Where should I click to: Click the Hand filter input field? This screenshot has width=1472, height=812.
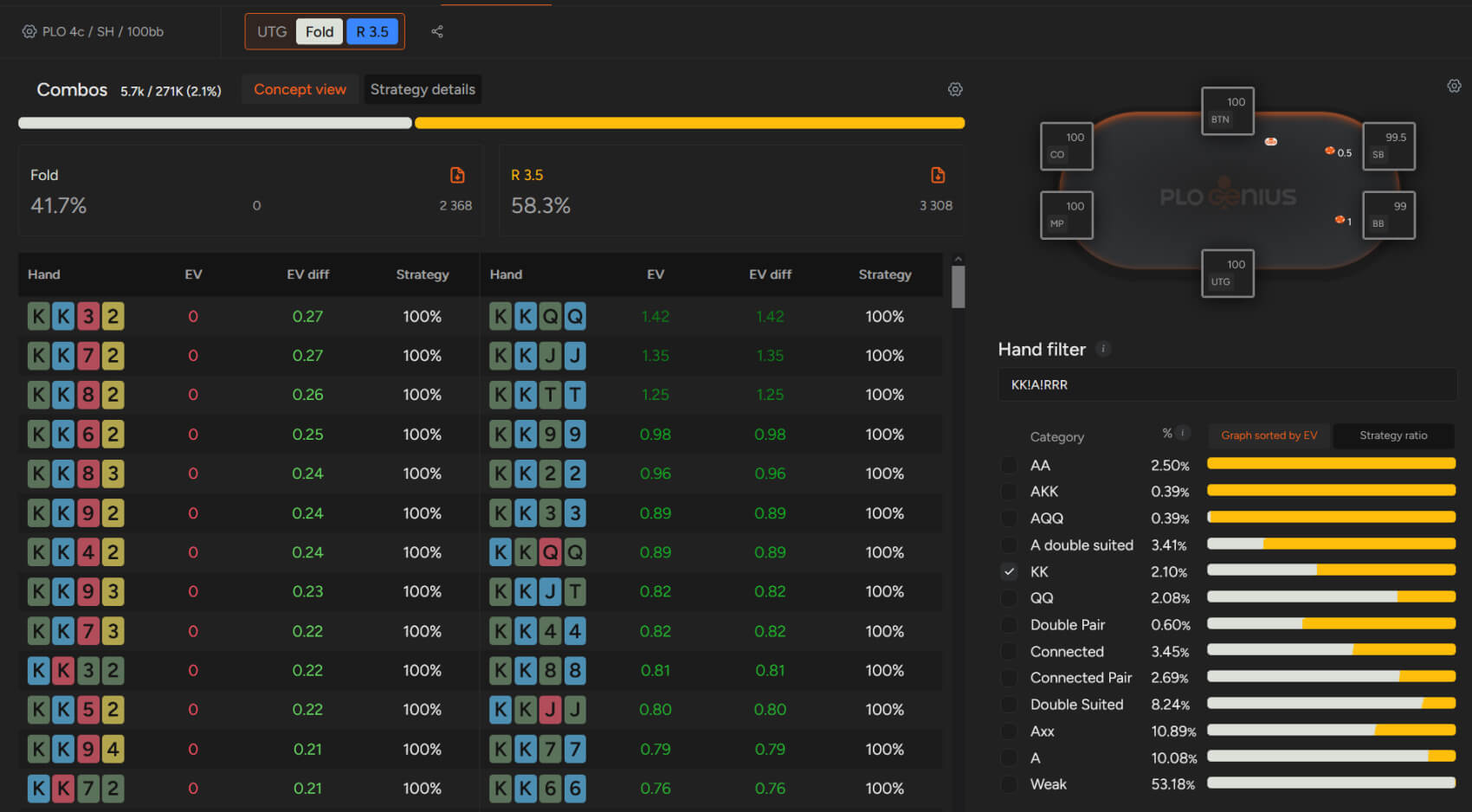click(1226, 384)
